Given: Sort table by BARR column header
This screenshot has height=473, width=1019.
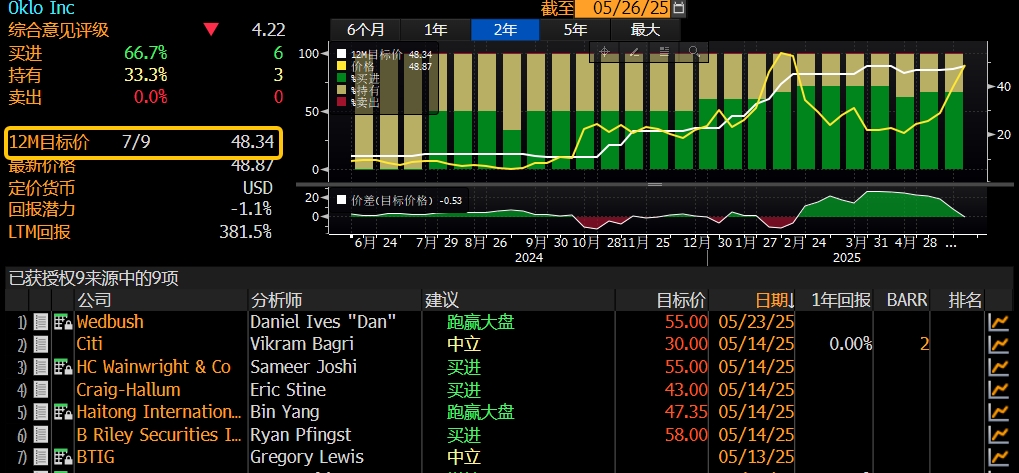Looking at the screenshot, I should (x=907, y=300).
